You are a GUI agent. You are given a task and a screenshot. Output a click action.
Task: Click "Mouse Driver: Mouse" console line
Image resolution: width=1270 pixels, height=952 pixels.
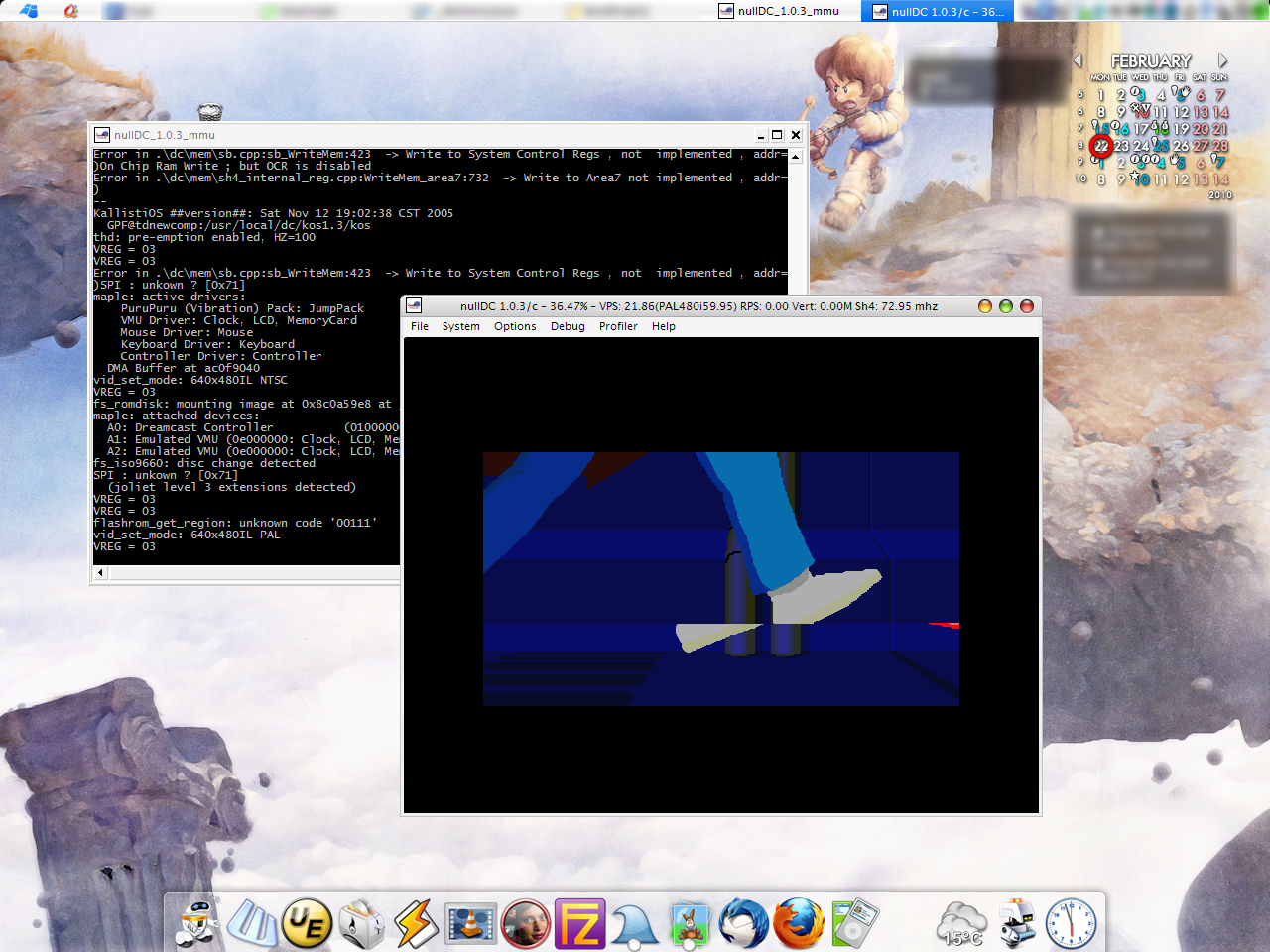pos(187,332)
